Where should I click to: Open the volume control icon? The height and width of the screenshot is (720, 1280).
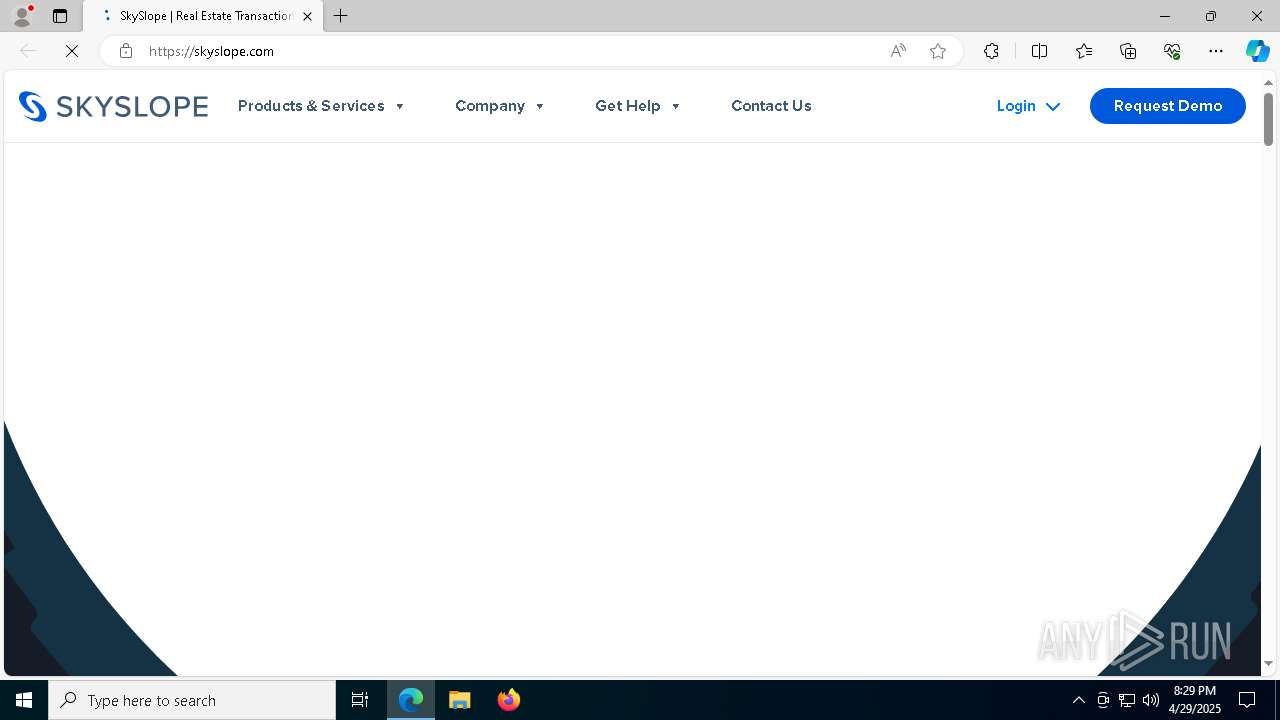click(x=1151, y=700)
